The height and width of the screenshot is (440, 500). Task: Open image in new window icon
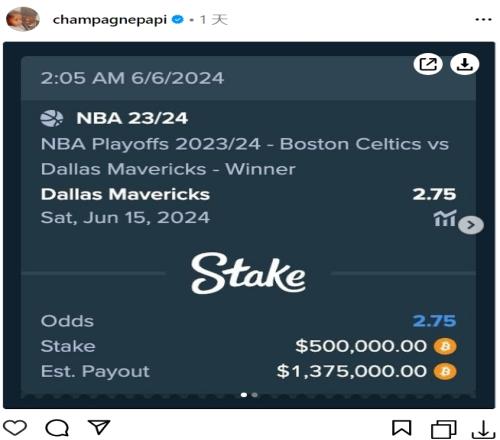[428, 64]
